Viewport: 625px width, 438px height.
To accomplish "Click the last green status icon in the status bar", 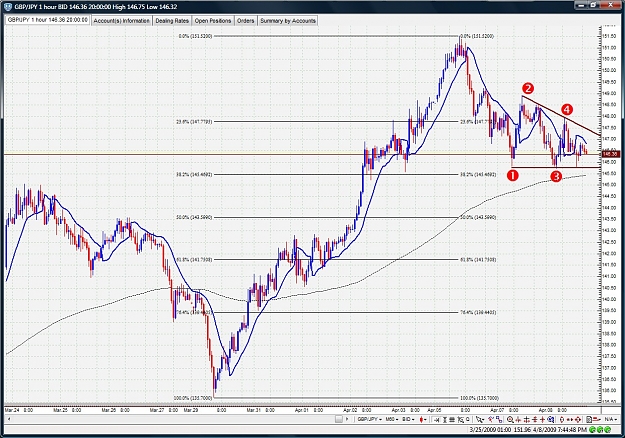I will point(608,430).
